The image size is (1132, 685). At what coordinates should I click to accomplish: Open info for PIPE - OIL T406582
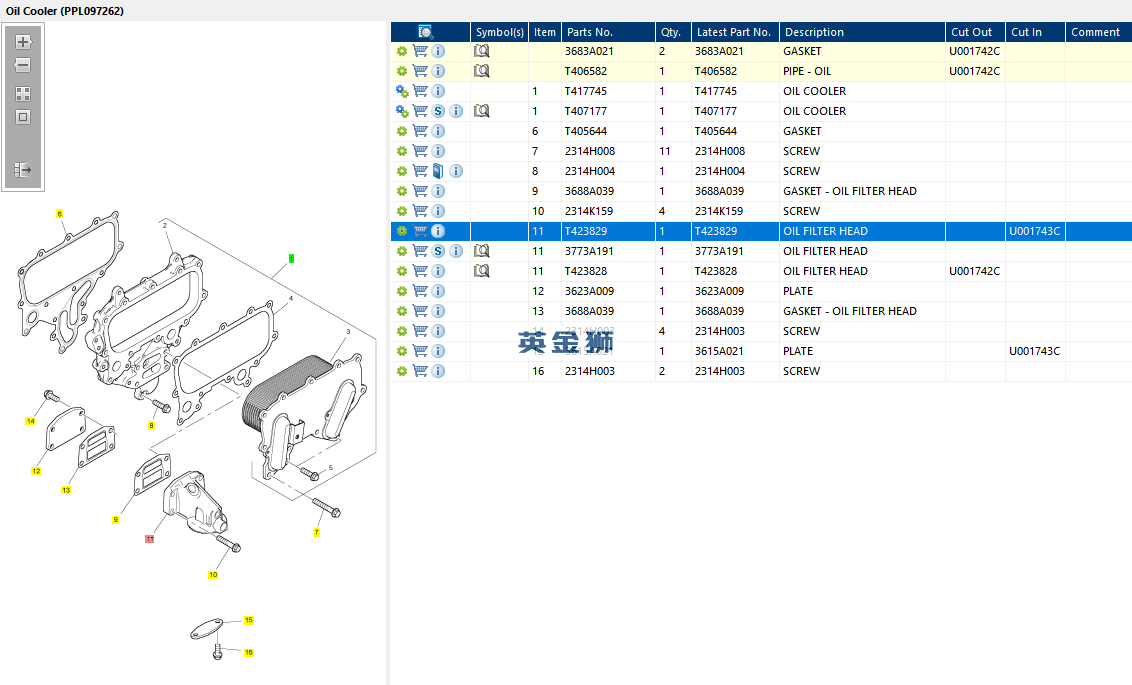pyautogui.click(x=438, y=71)
